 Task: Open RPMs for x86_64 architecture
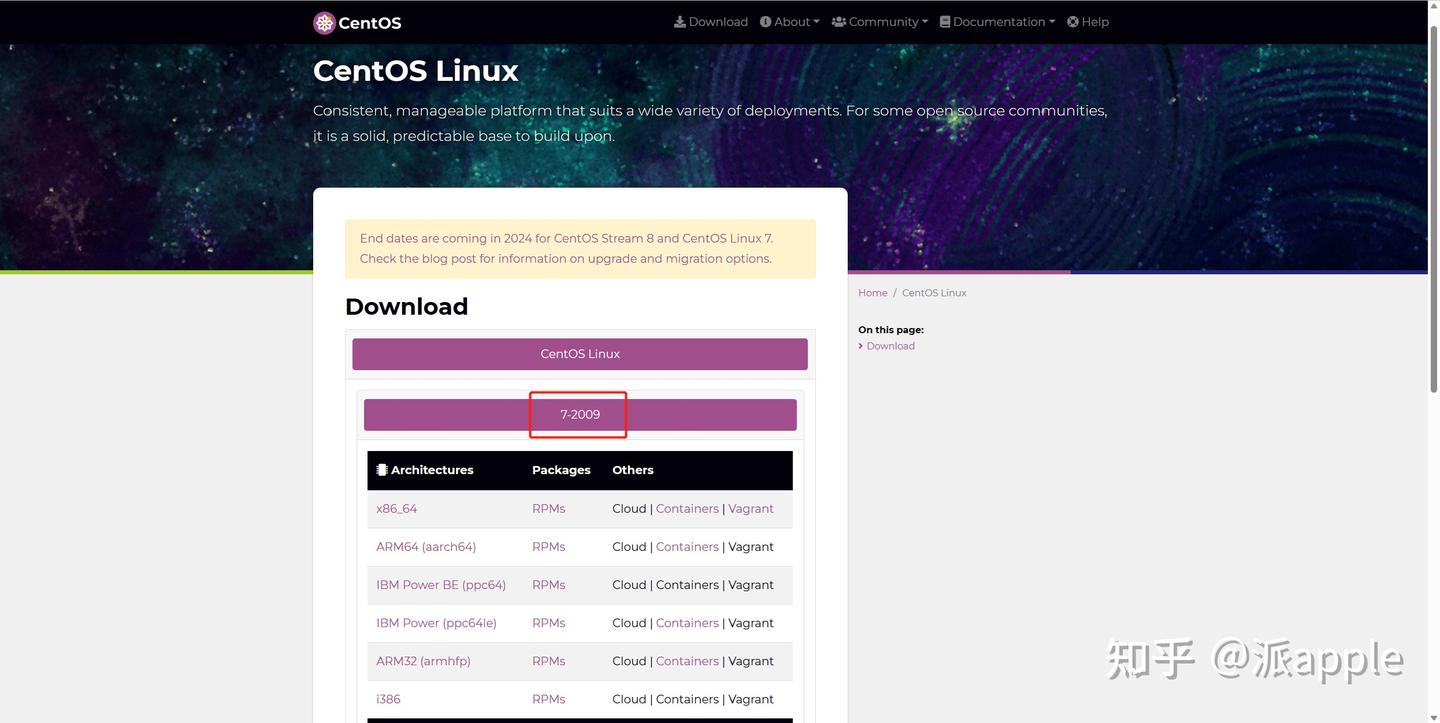tap(548, 508)
